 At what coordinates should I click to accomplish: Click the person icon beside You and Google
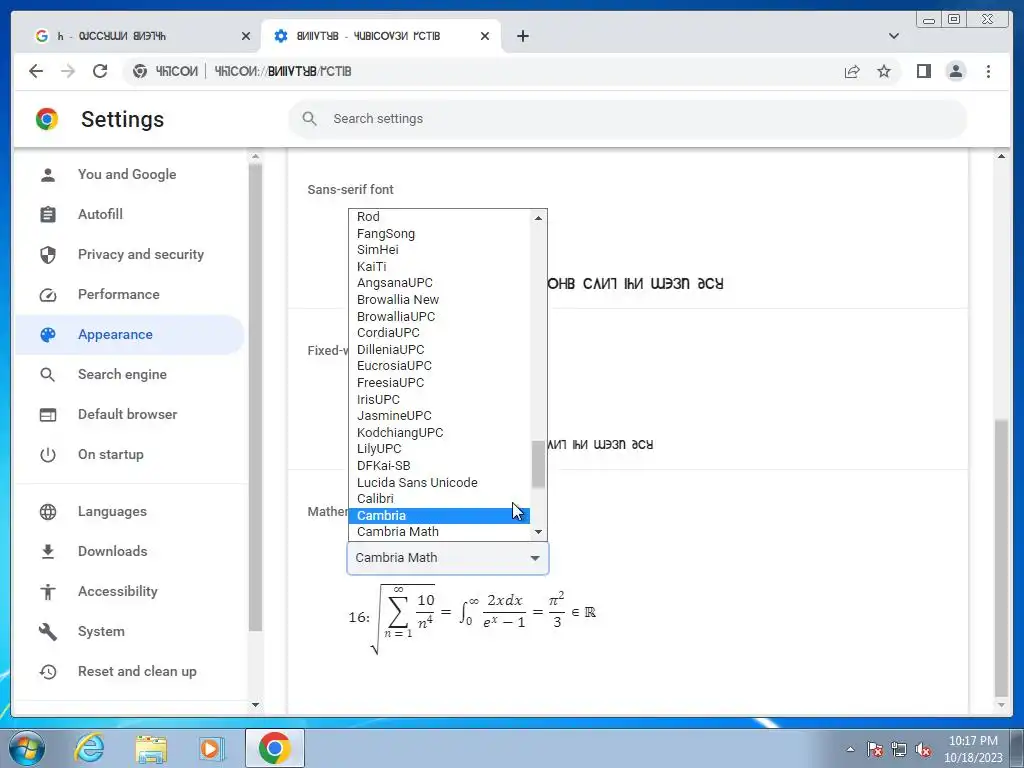(x=48, y=174)
